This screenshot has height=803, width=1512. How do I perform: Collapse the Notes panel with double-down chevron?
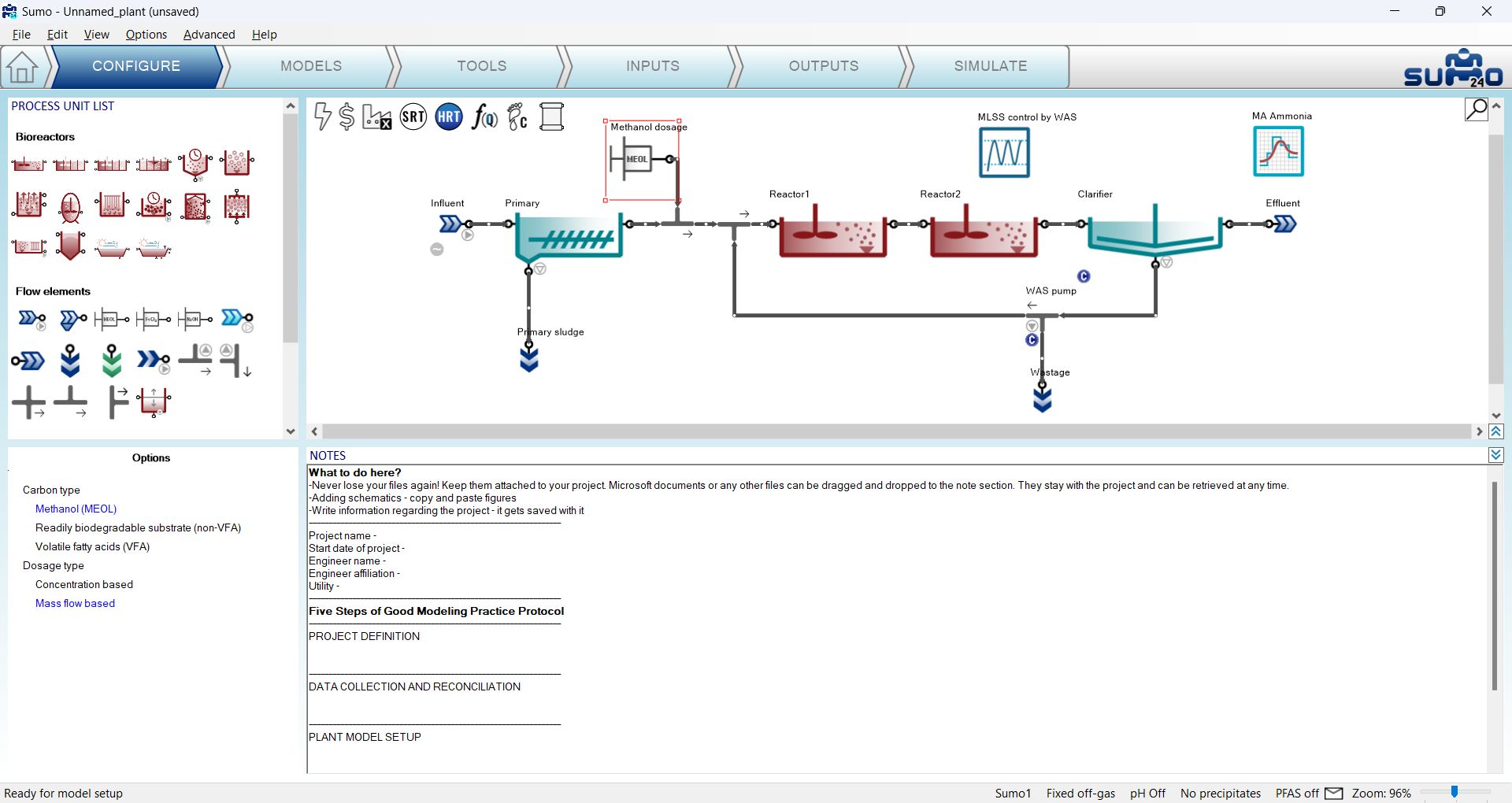pos(1496,455)
